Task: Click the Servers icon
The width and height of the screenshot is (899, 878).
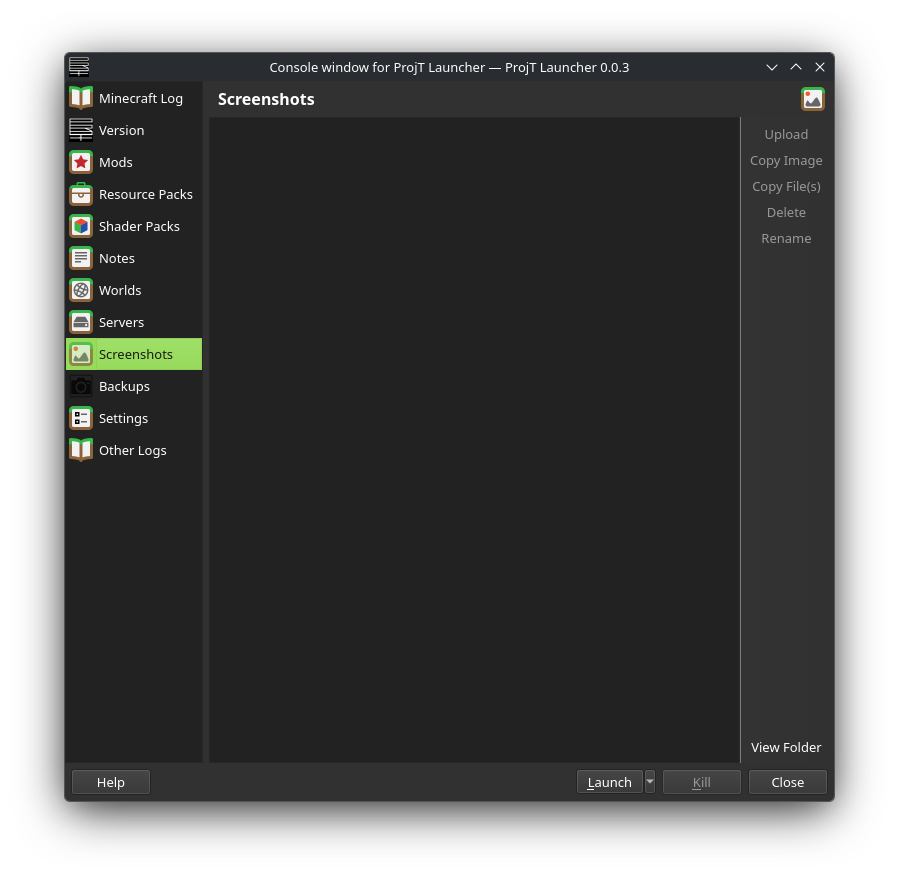Action: [x=81, y=321]
